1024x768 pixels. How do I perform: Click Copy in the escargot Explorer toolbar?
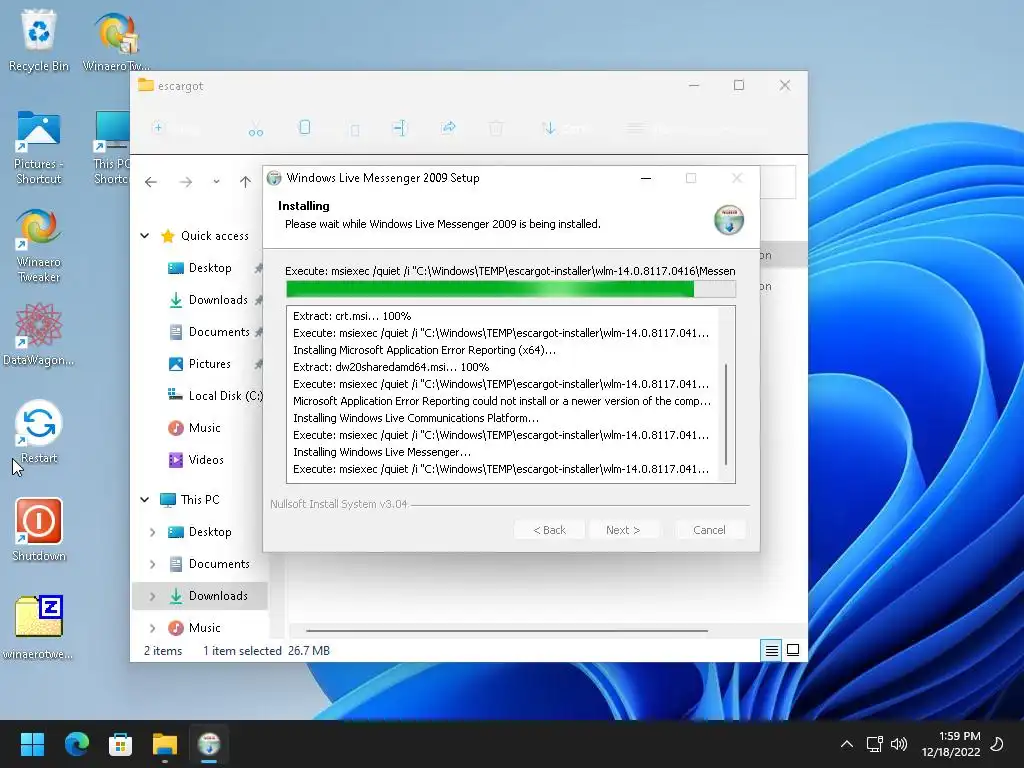click(x=304, y=129)
